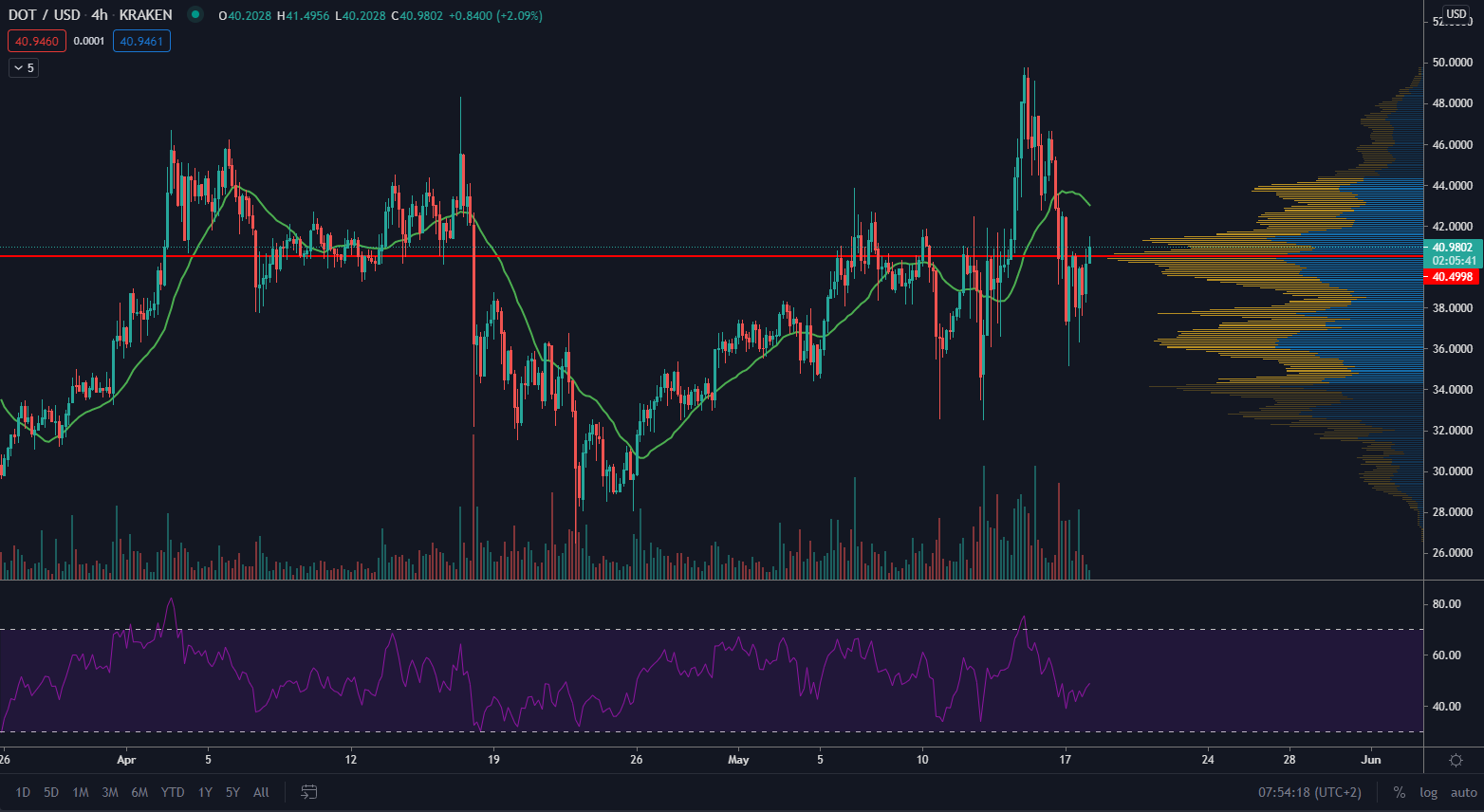
Task: Click the 38.0000 price axis label
Action: (1453, 308)
